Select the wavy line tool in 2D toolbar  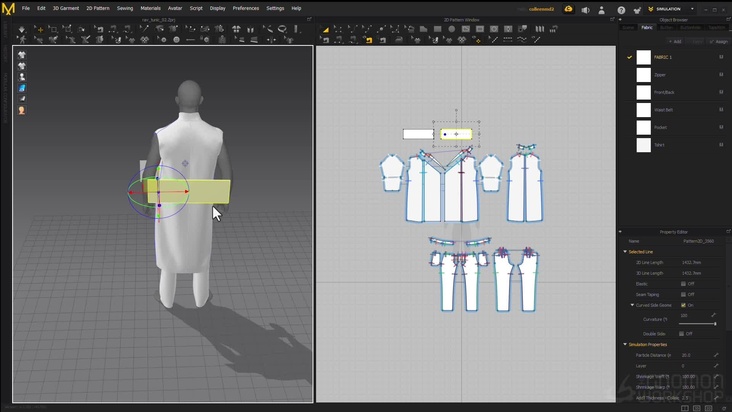point(521,40)
